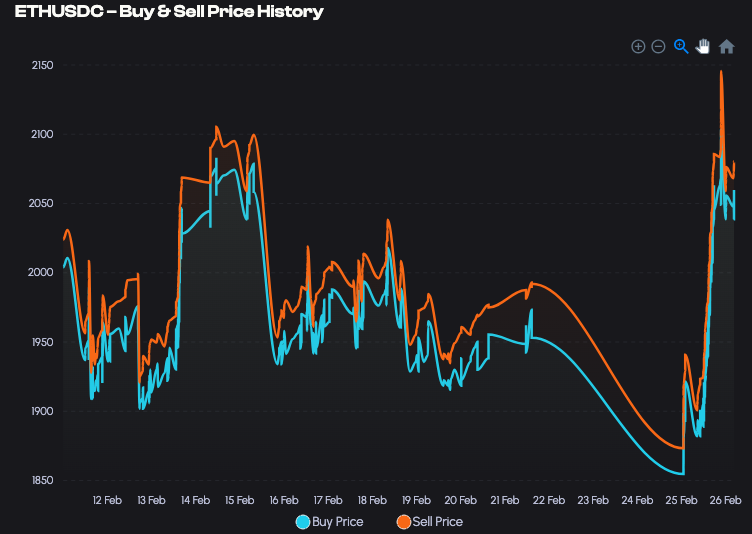This screenshot has width=752, height=534.
Task: Click the 12 Feb x-axis date label
Action: tap(107, 500)
